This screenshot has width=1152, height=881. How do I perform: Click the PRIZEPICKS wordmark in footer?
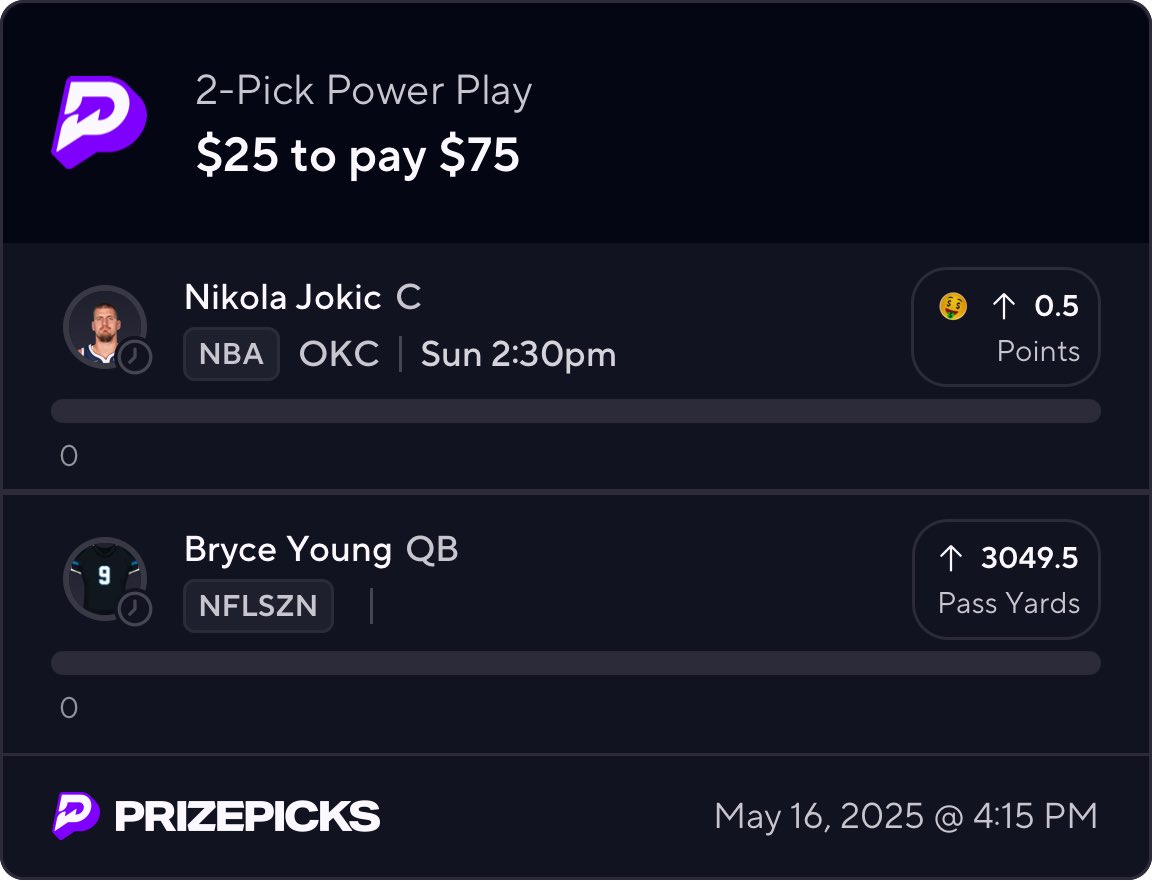coord(247,817)
